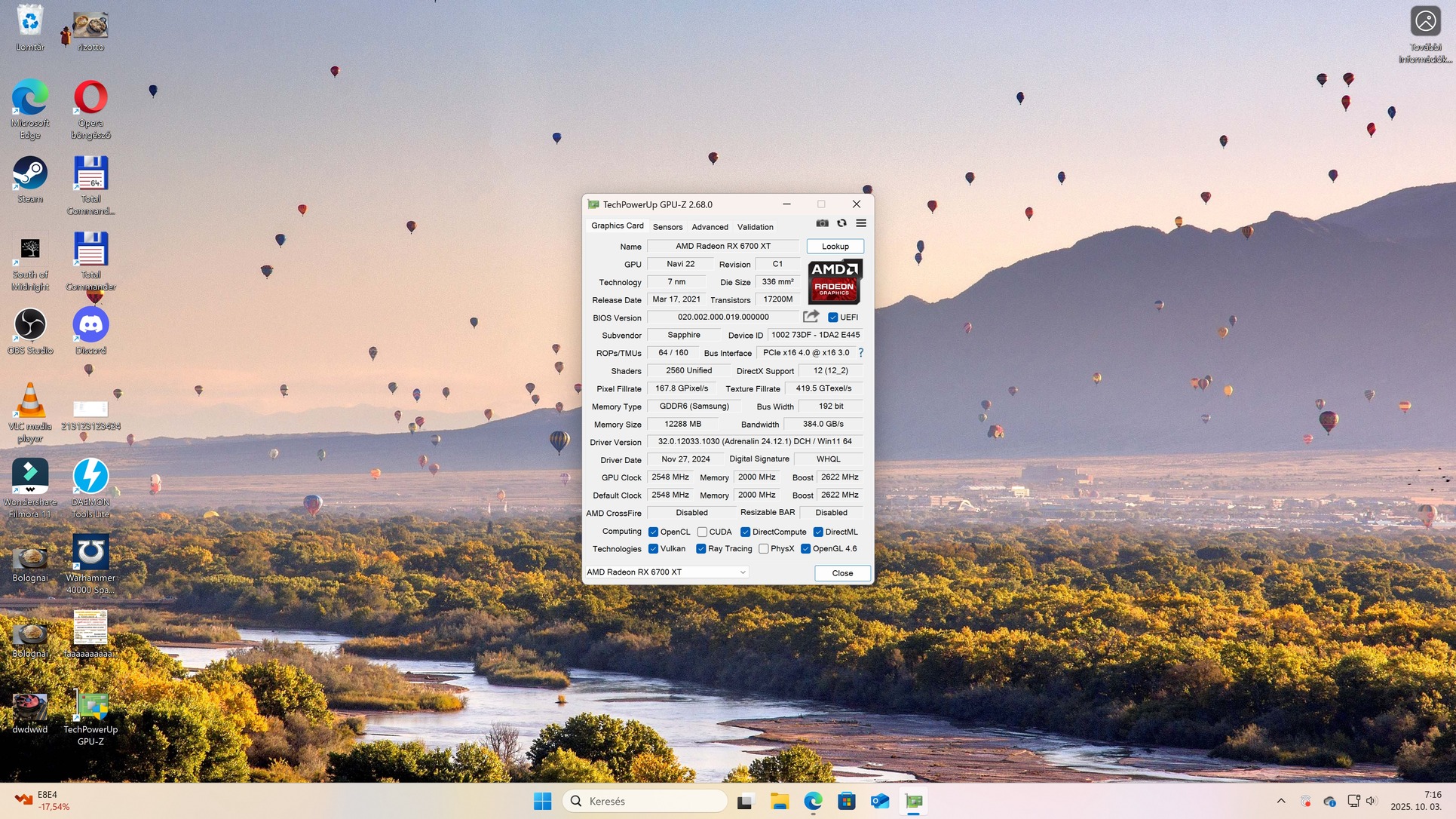
Task: Click the Lookup button
Action: pyautogui.click(x=835, y=247)
